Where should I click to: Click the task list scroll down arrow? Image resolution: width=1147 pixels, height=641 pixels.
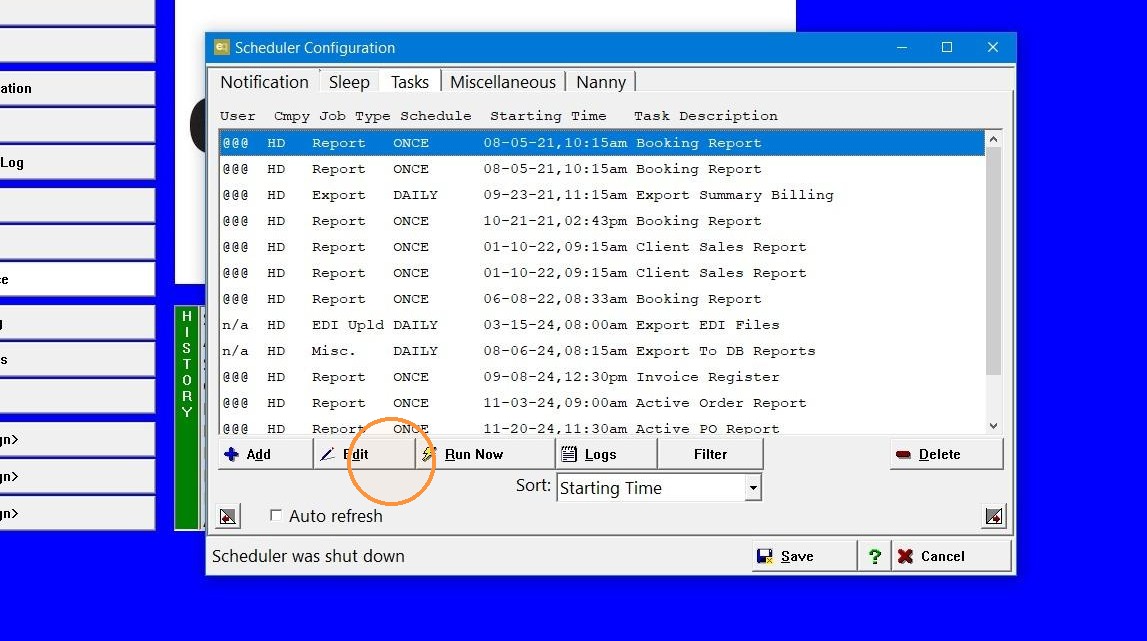[993, 426]
